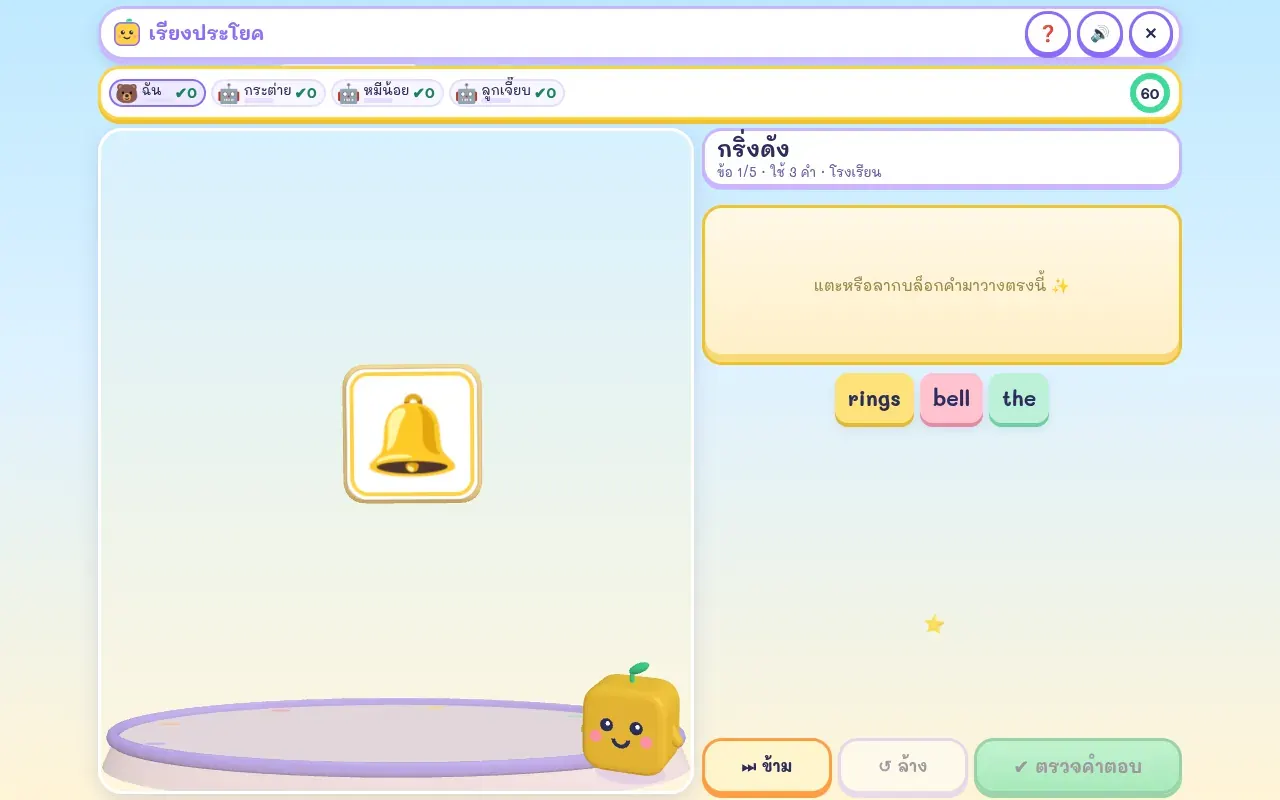This screenshot has height=800, width=1280.
Task: Click the countdown timer showing 60
Action: point(1150,93)
